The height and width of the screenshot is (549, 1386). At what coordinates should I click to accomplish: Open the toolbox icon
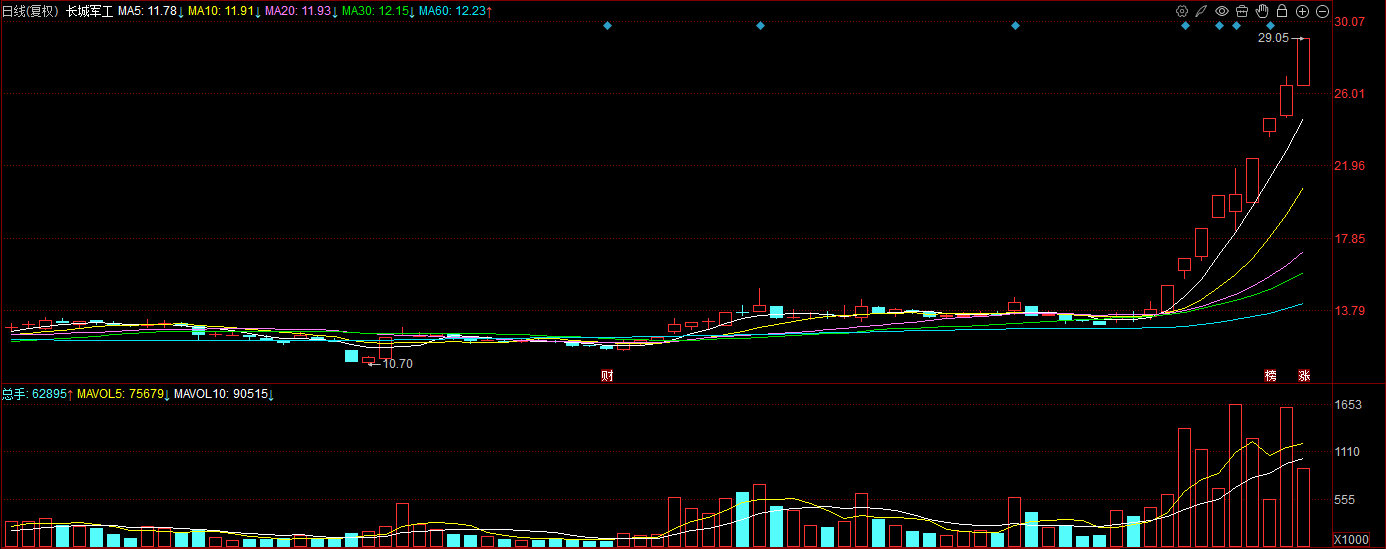pos(1241,11)
